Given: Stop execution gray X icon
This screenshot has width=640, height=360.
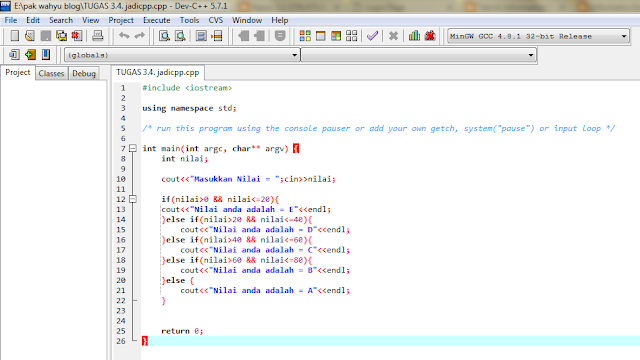Looking at the screenshot, I should click(393, 36).
